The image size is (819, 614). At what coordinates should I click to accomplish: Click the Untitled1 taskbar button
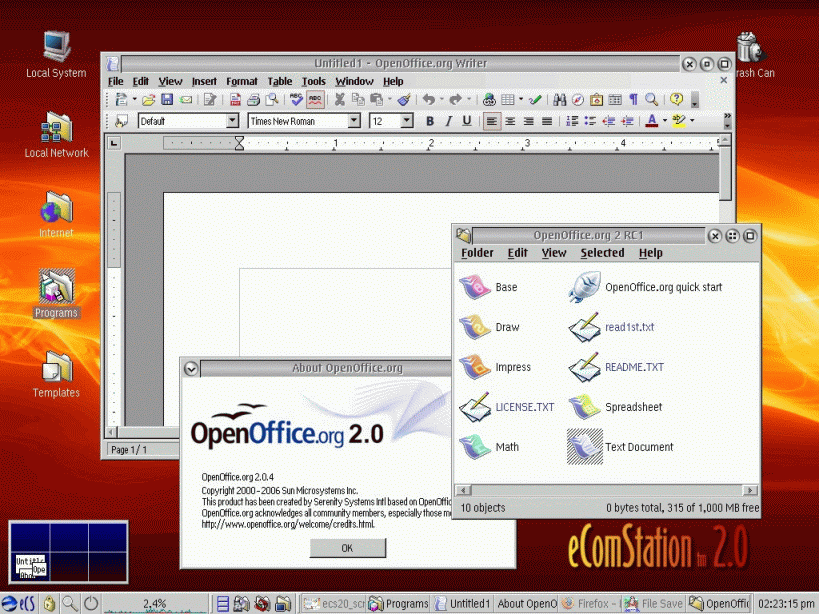pos(462,604)
